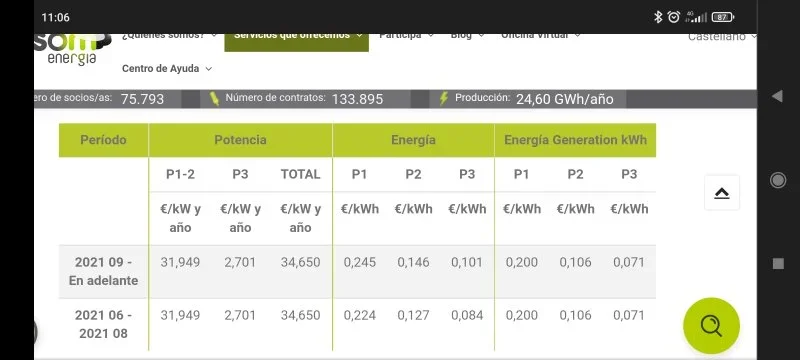Select the 24,60 GWh/año production value

564,99
